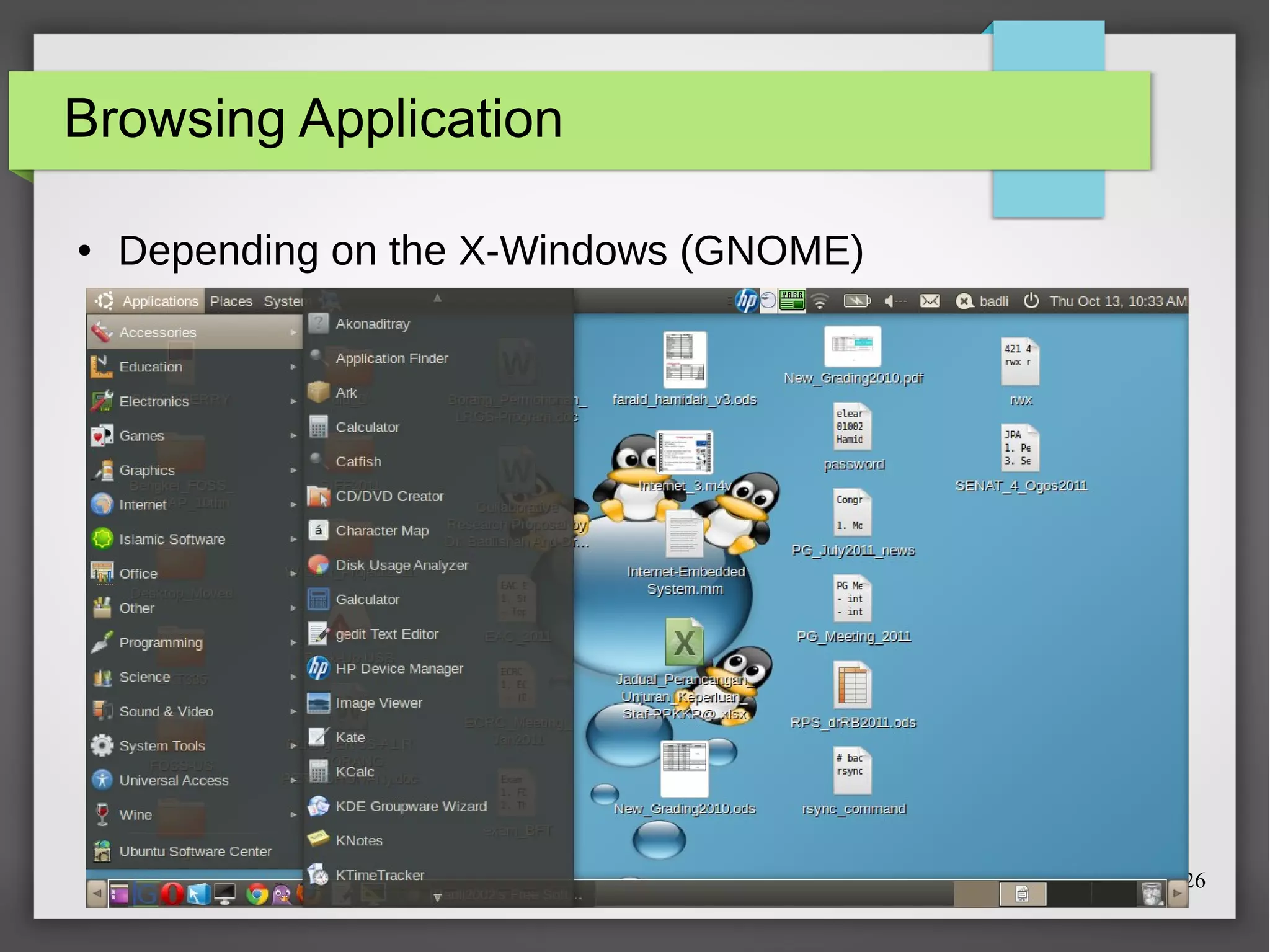The height and width of the screenshot is (952, 1270).
Task: Click the power shutdown icon
Action: pyautogui.click(x=1031, y=301)
